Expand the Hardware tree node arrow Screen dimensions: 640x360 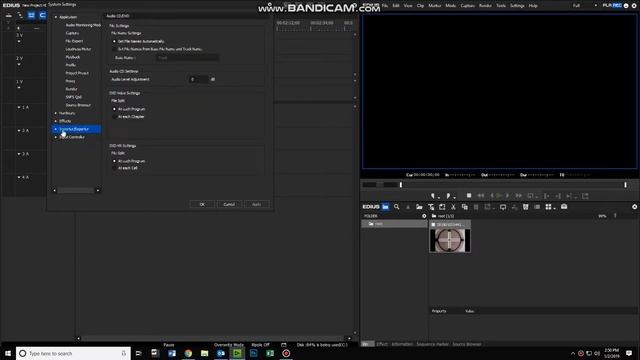(56, 113)
